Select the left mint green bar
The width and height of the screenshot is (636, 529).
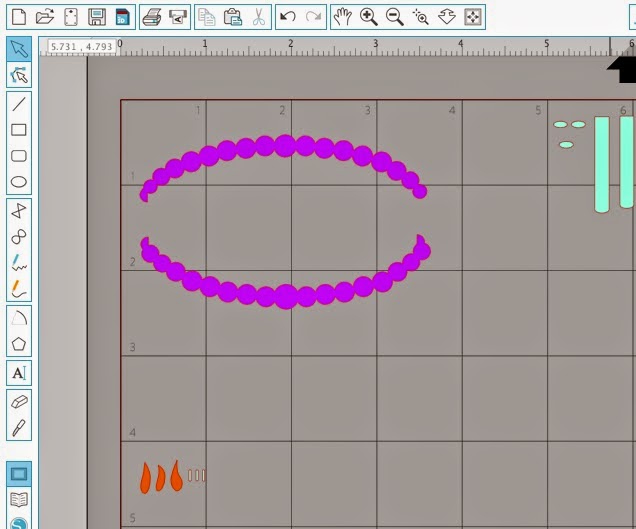coord(602,164)
